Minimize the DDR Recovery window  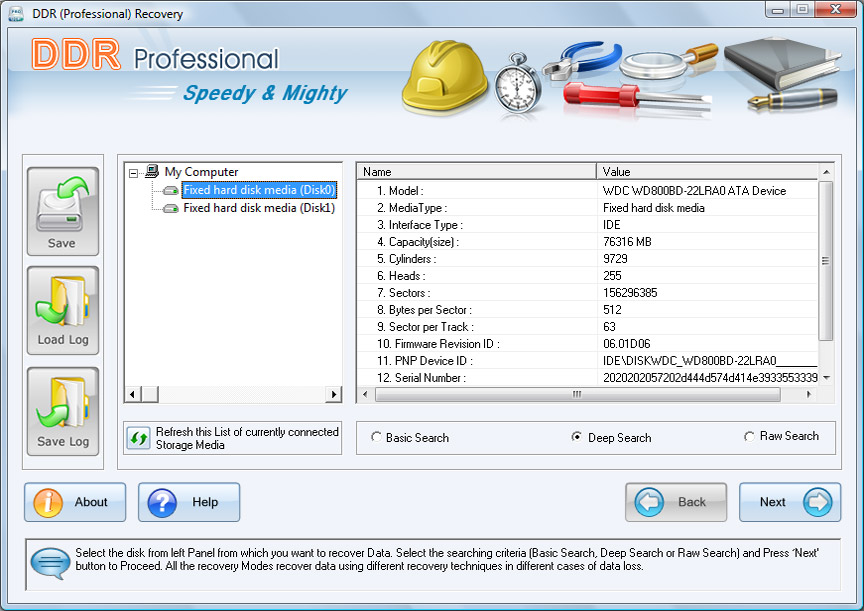point(778,10)
